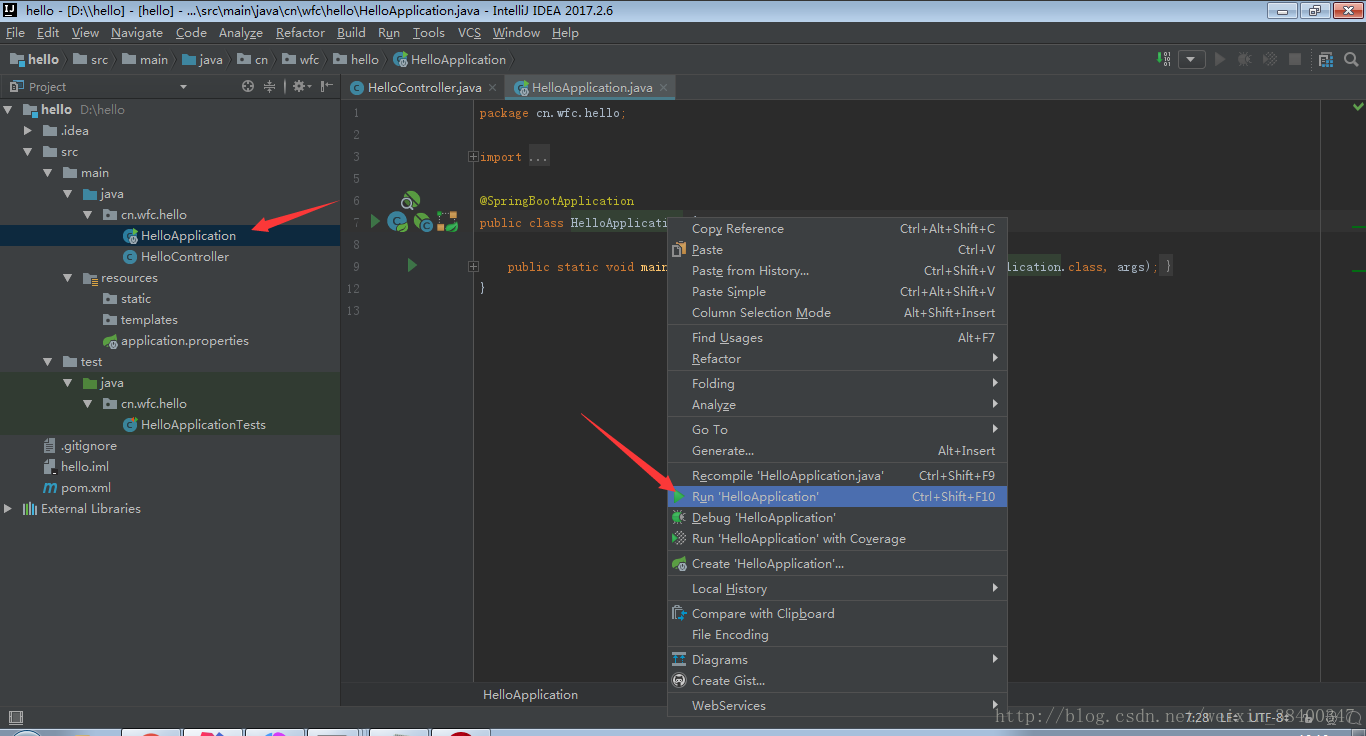Toggle Column Selection Mode
1366x736 pixels.
coord(837,313)
